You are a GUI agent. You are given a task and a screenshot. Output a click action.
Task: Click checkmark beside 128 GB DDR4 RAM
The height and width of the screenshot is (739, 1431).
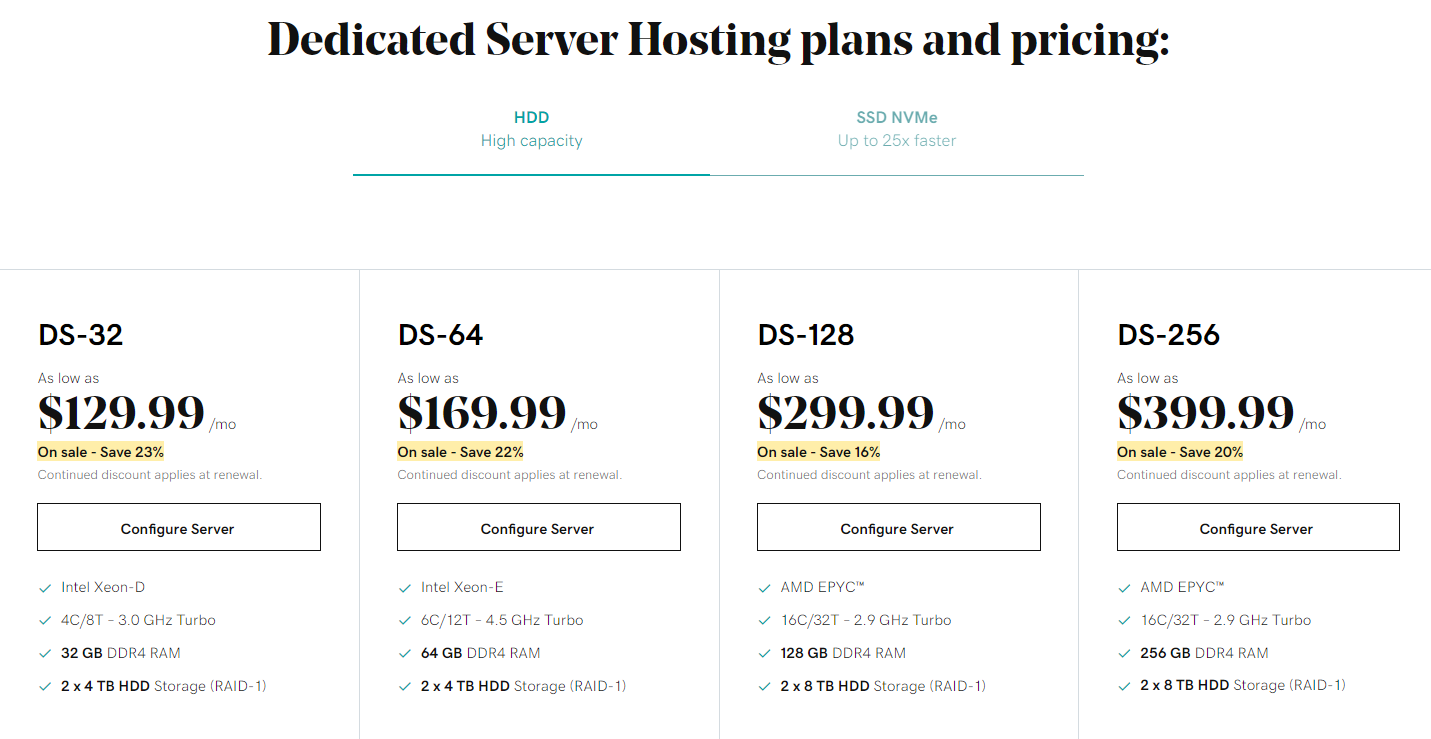(x=765, y=654)
